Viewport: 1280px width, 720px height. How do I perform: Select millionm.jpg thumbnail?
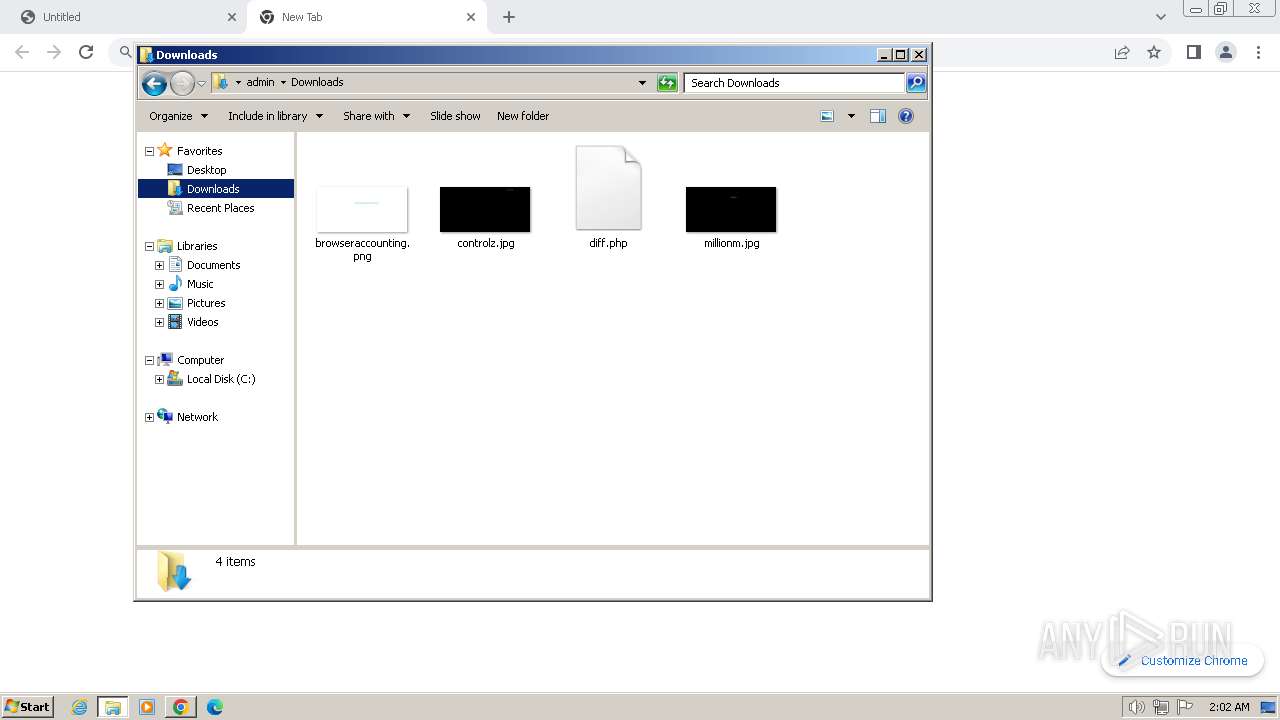pos(731,209)
